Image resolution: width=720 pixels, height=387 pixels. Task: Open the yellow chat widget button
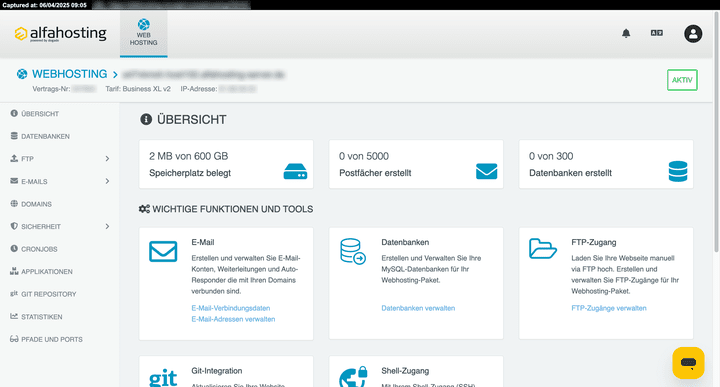click(x=688, y=363)
